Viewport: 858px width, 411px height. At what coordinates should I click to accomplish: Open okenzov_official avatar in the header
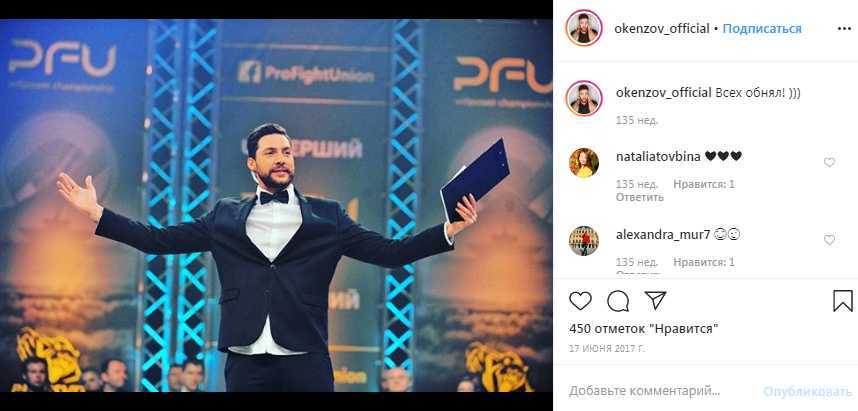[x=584, y=28]
